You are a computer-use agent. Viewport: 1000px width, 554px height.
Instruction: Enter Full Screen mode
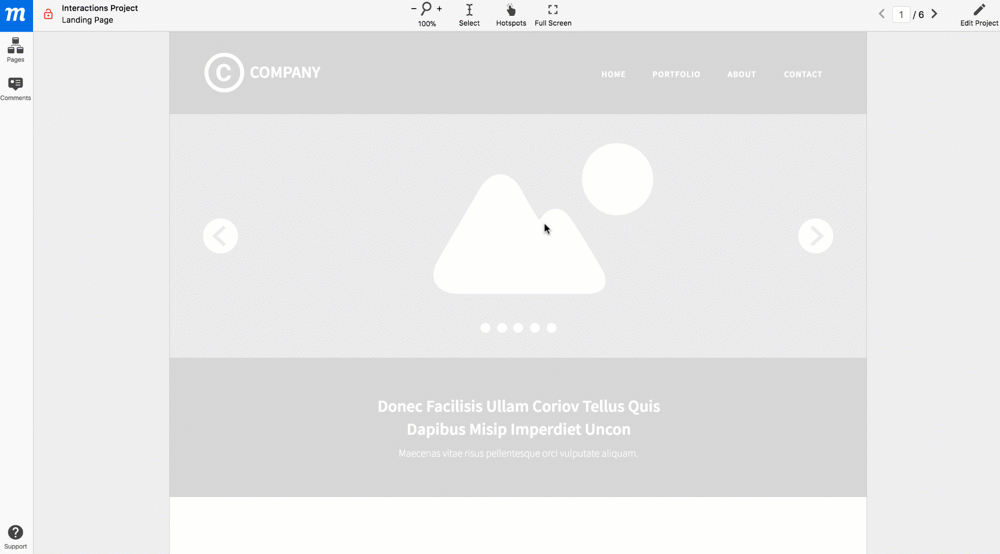coord(553,14)
